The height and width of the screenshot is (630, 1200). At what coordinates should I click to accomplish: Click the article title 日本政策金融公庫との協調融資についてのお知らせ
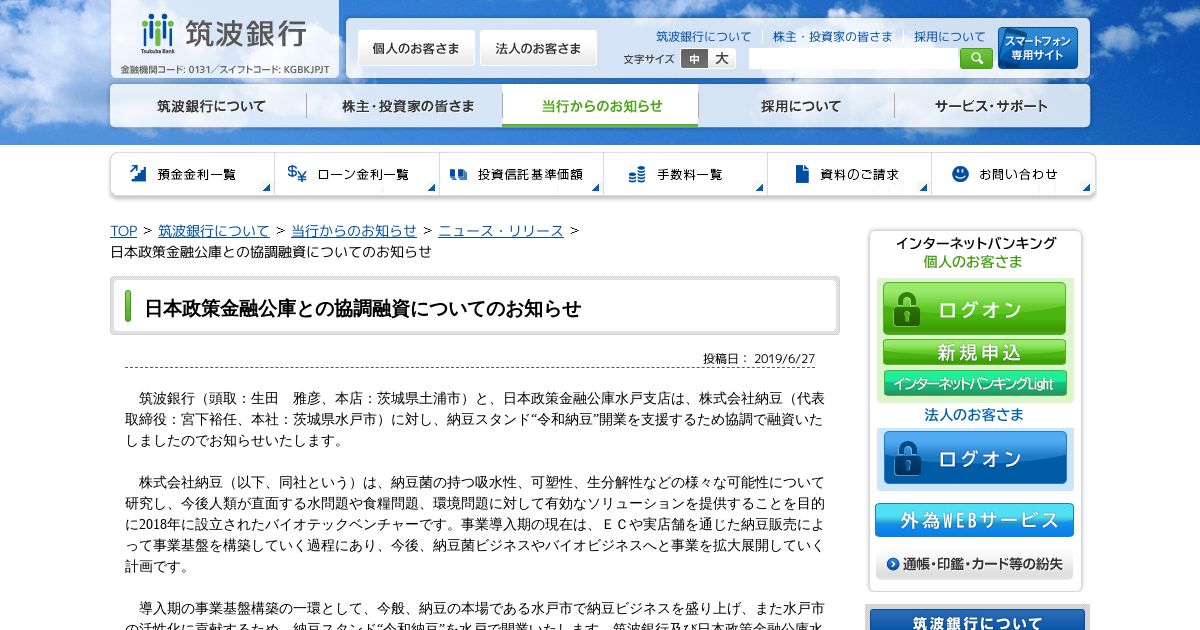[x=363, y=308]
